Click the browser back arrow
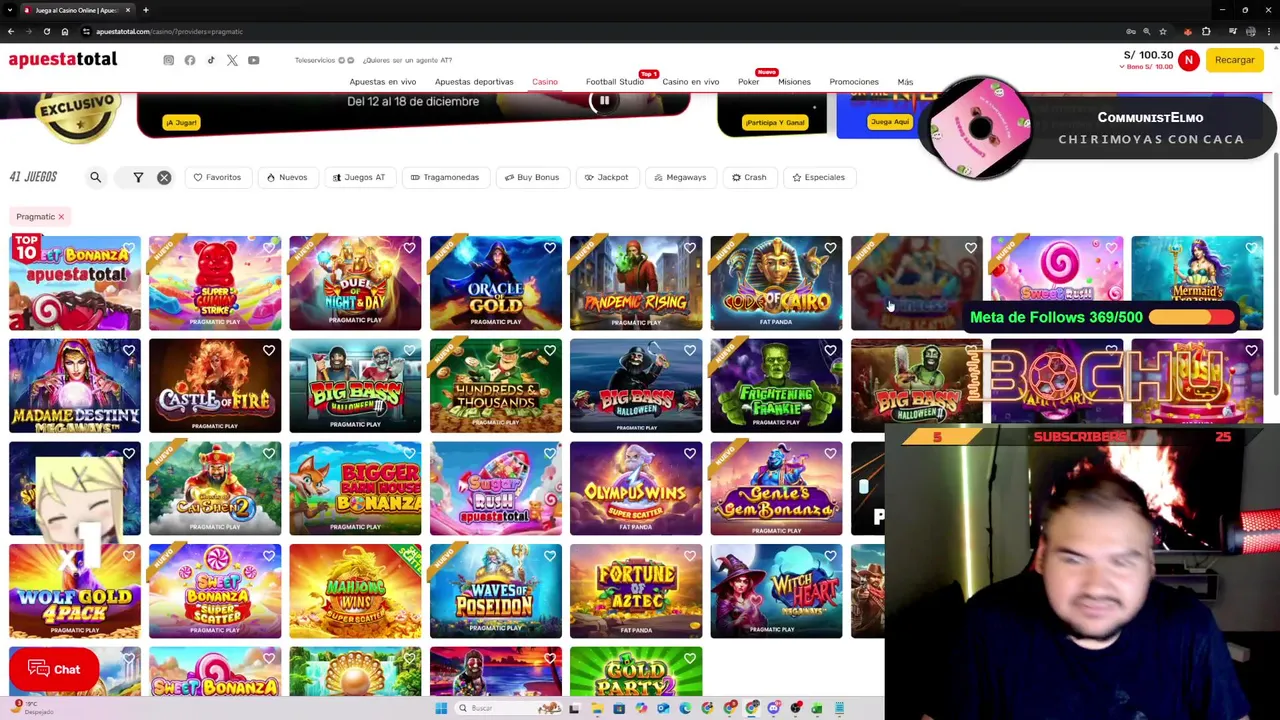 11,31
